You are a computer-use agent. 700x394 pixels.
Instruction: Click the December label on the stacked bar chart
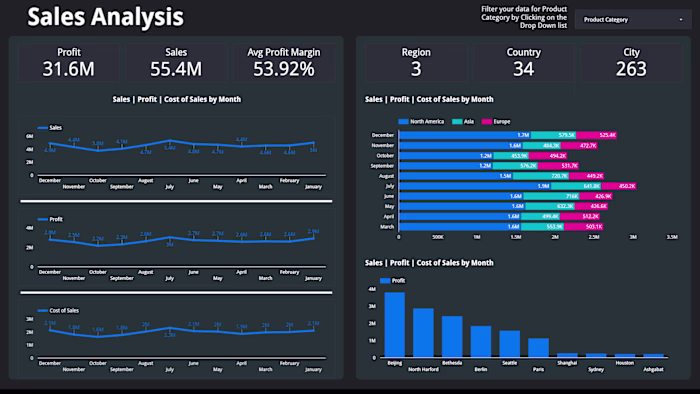coord(383,135)
